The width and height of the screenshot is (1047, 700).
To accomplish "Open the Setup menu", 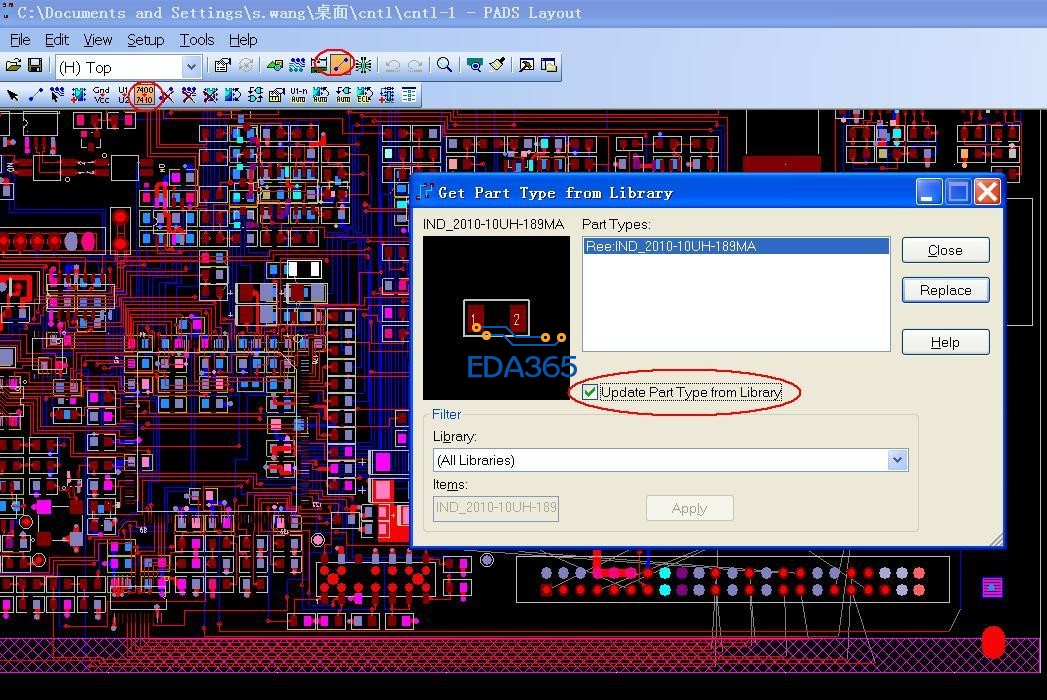I will (146, 40).
